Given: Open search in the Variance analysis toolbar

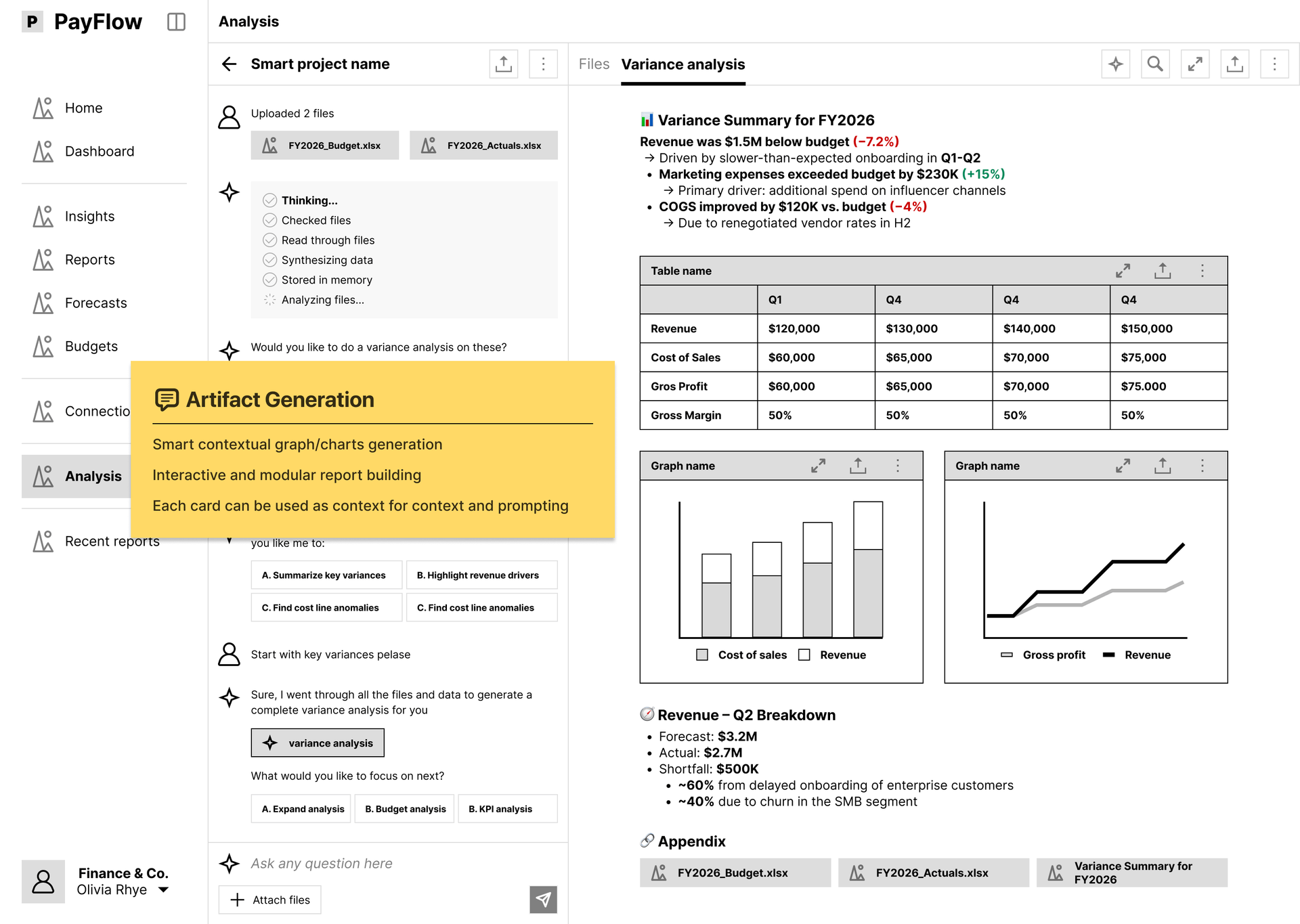Looking at the screenshot, I should (1155, 64).
